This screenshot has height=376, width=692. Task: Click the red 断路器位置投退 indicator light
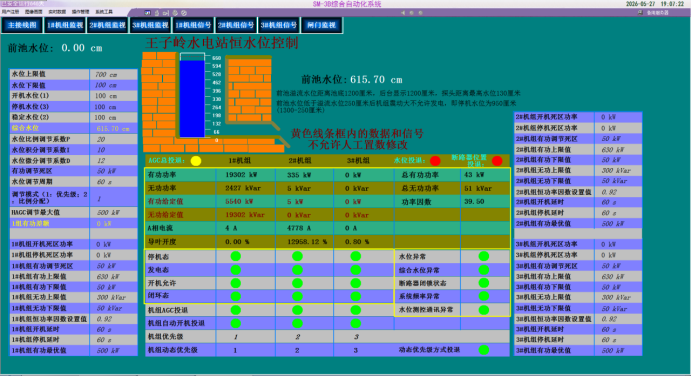click(x=497, y=161)
